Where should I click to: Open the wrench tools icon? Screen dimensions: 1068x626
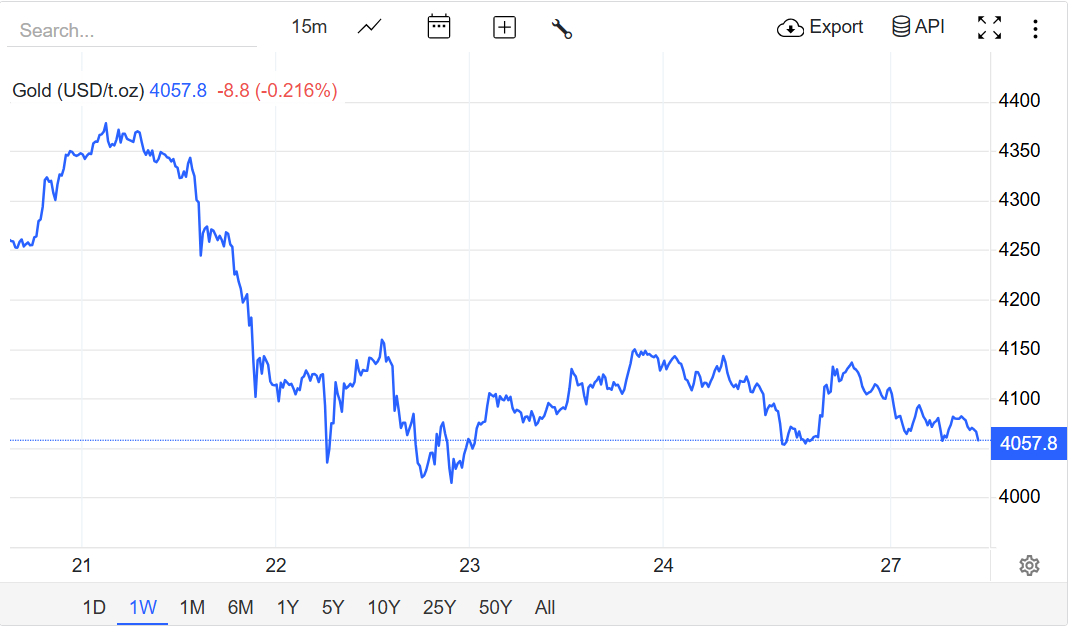561,28
